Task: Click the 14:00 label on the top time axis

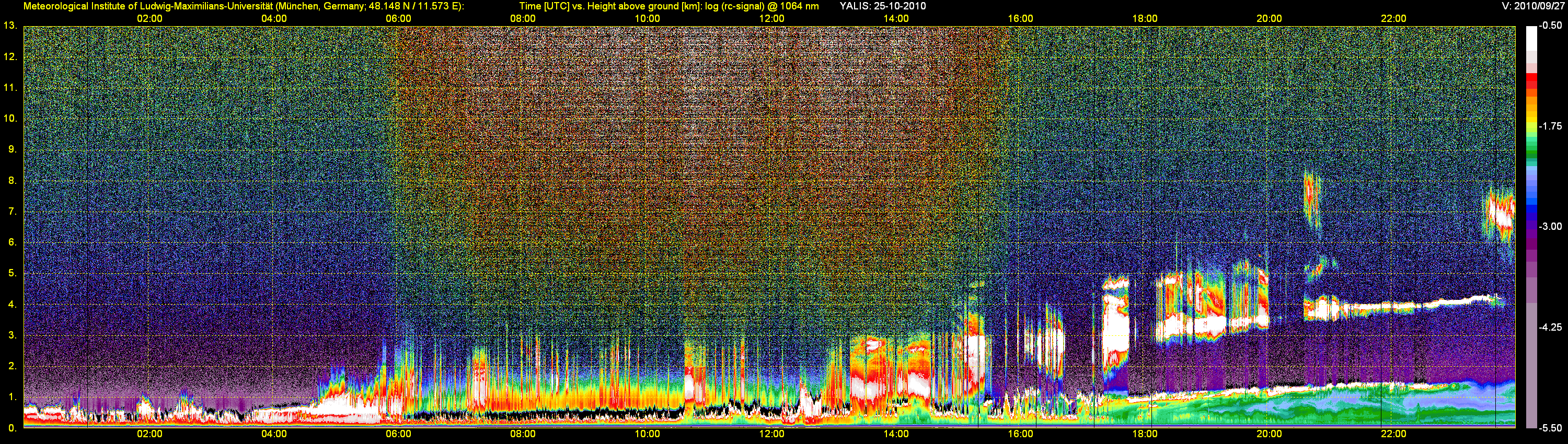Action: pos(896,19)
